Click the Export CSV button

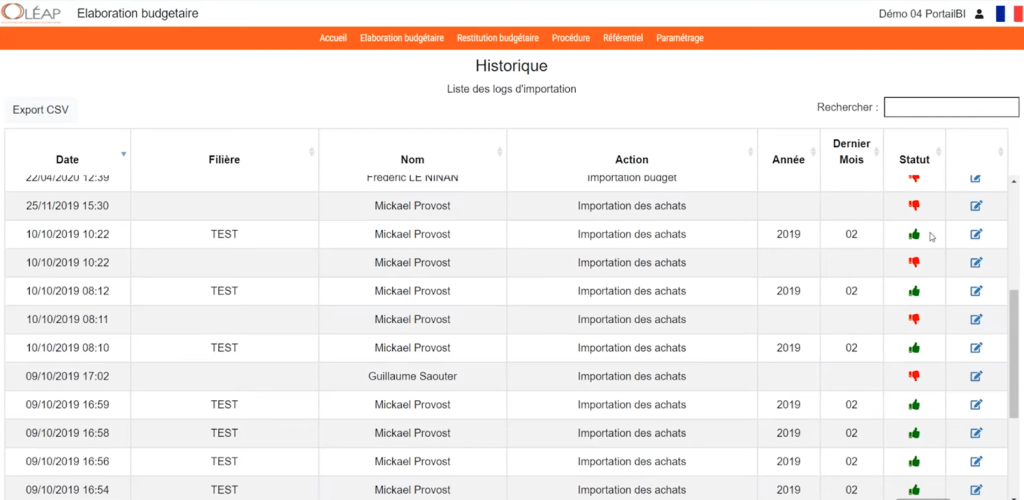pos(40,110)
